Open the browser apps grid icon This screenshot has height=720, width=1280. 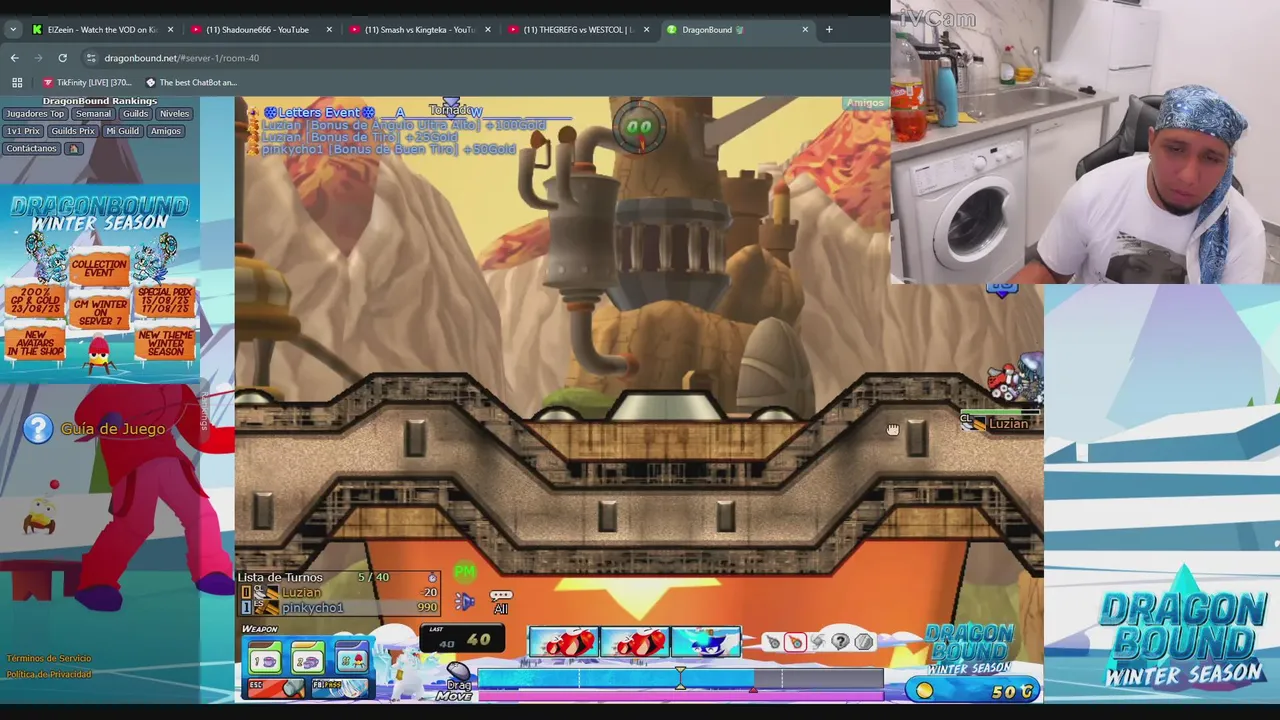point(17,82)
